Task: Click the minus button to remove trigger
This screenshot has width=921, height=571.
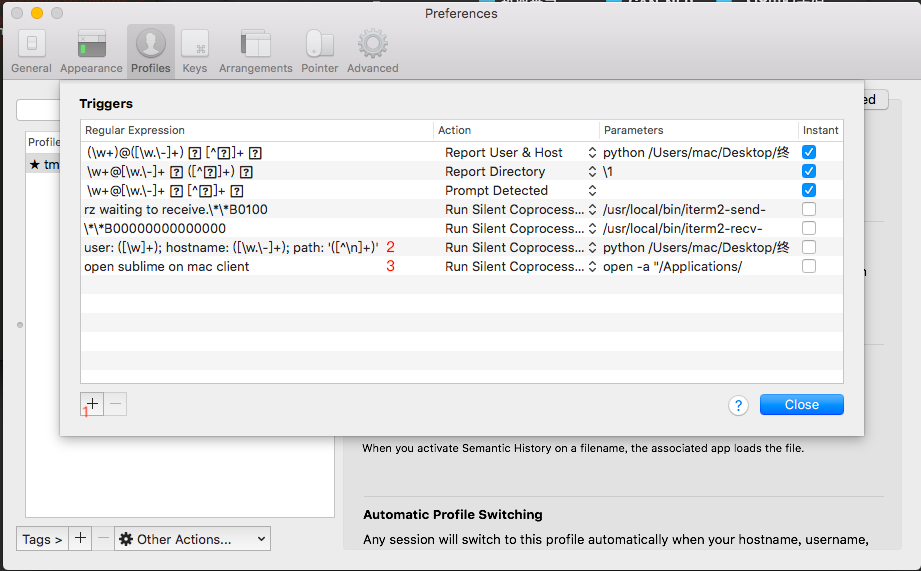Action: (115, 404)
